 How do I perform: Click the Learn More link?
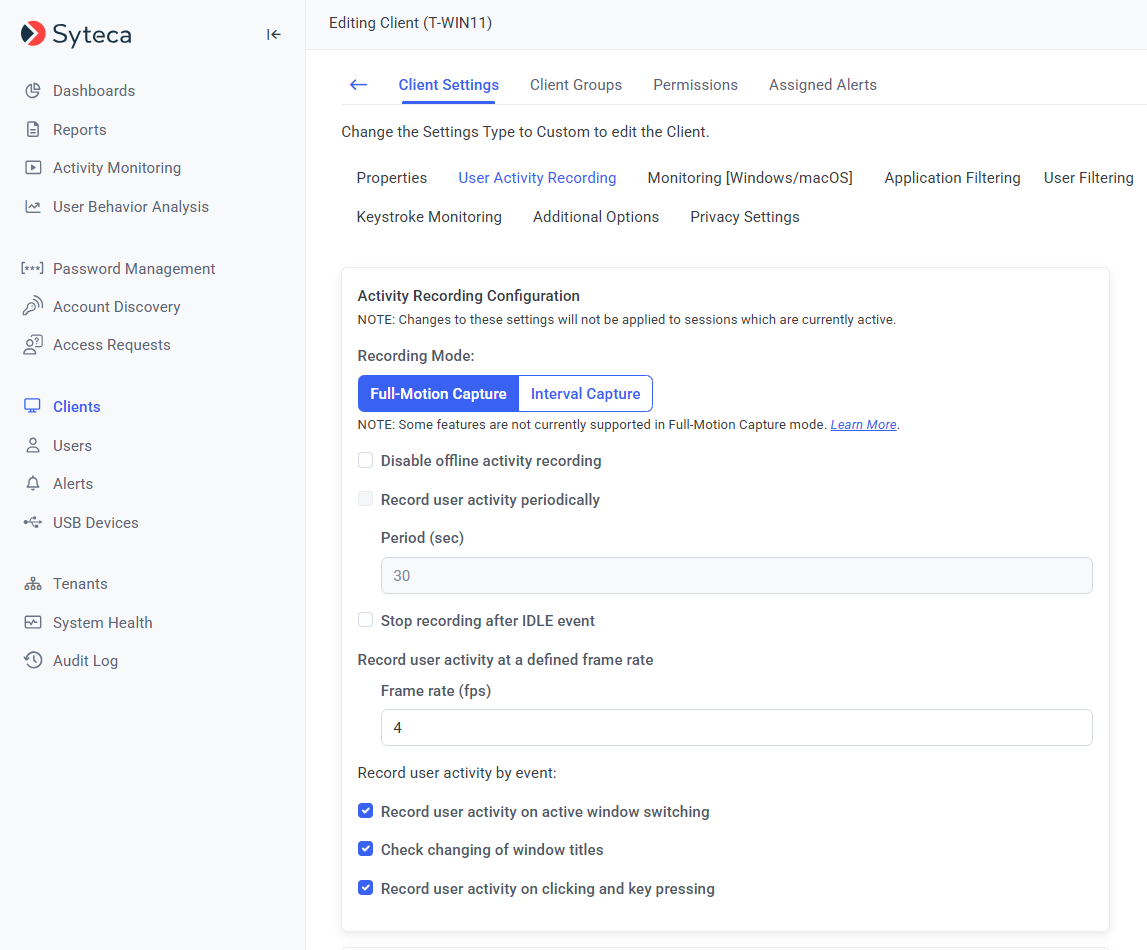pos(863,425)
